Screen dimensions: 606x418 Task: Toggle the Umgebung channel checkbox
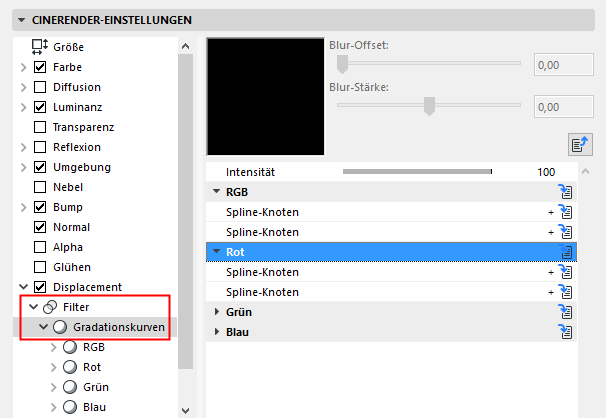[x=40, y=167]
